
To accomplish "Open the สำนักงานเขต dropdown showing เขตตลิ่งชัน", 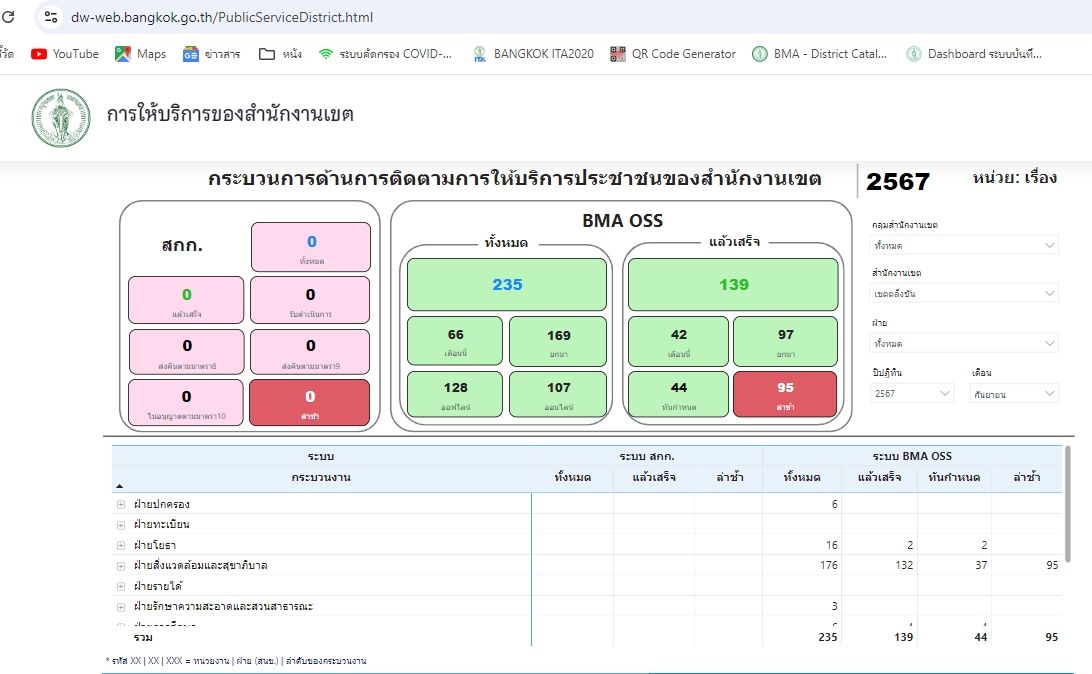I will click(964, 293).
